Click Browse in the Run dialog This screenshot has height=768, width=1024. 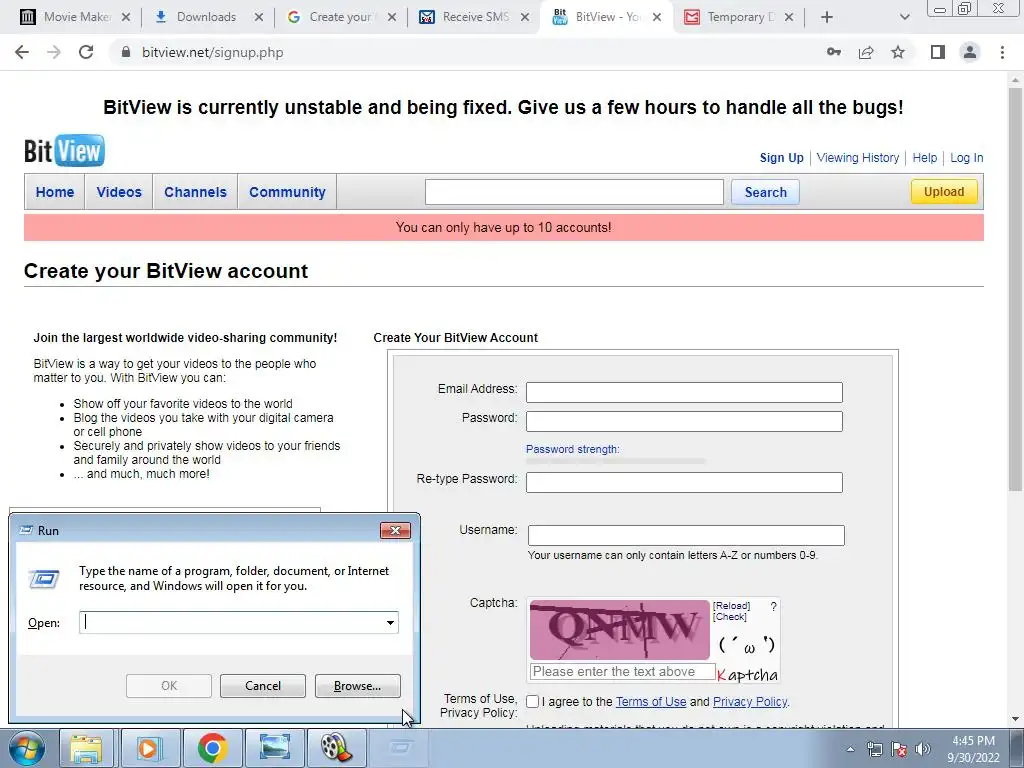357,686
